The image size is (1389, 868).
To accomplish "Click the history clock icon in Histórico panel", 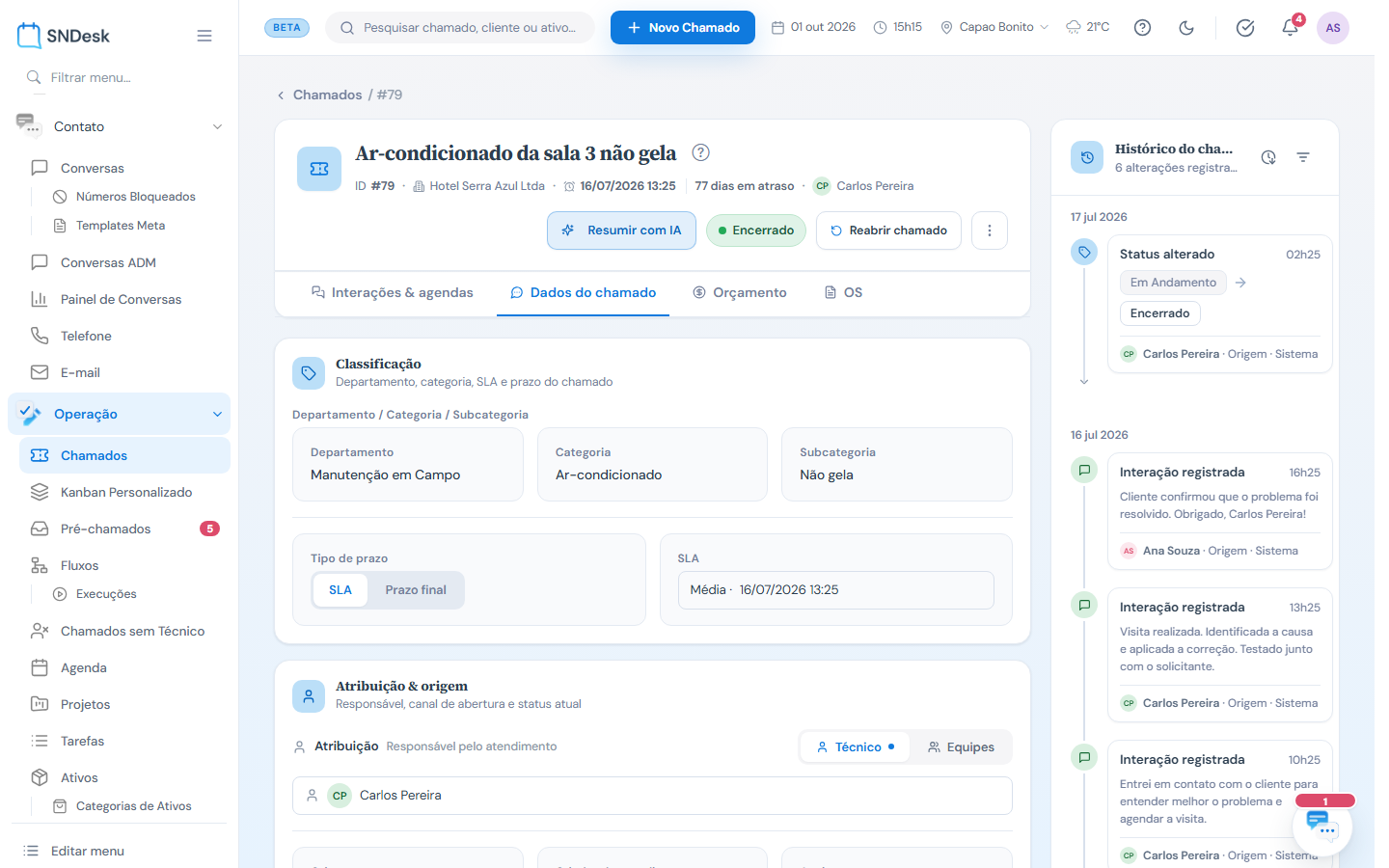I will pos(1268,157).
